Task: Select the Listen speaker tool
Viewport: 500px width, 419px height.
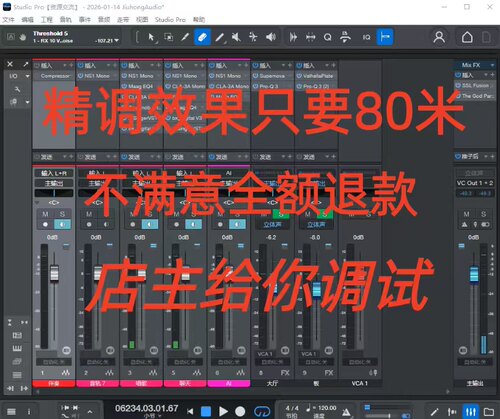Action: [x=271, y=37]
